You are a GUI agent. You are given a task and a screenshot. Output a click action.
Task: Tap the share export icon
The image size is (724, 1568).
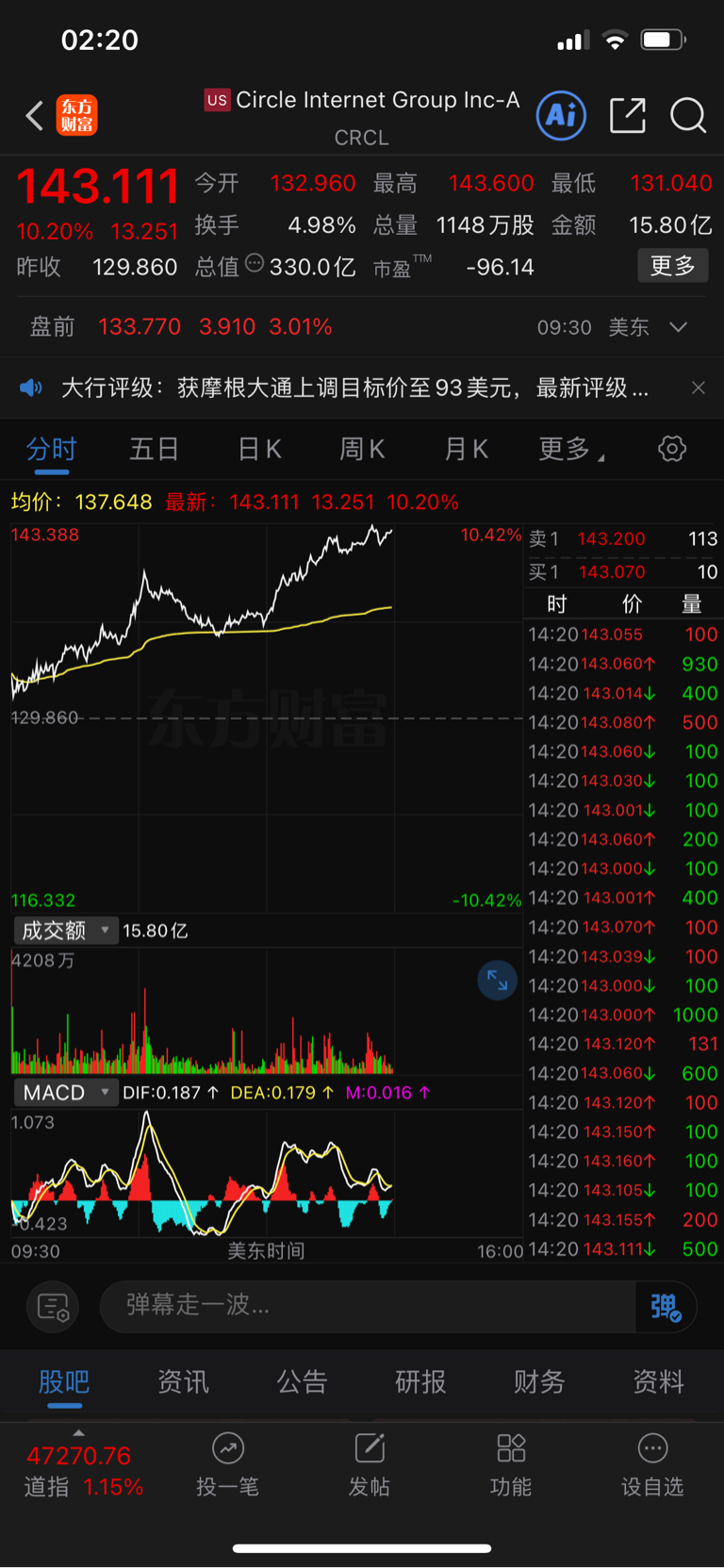[628, 116]
